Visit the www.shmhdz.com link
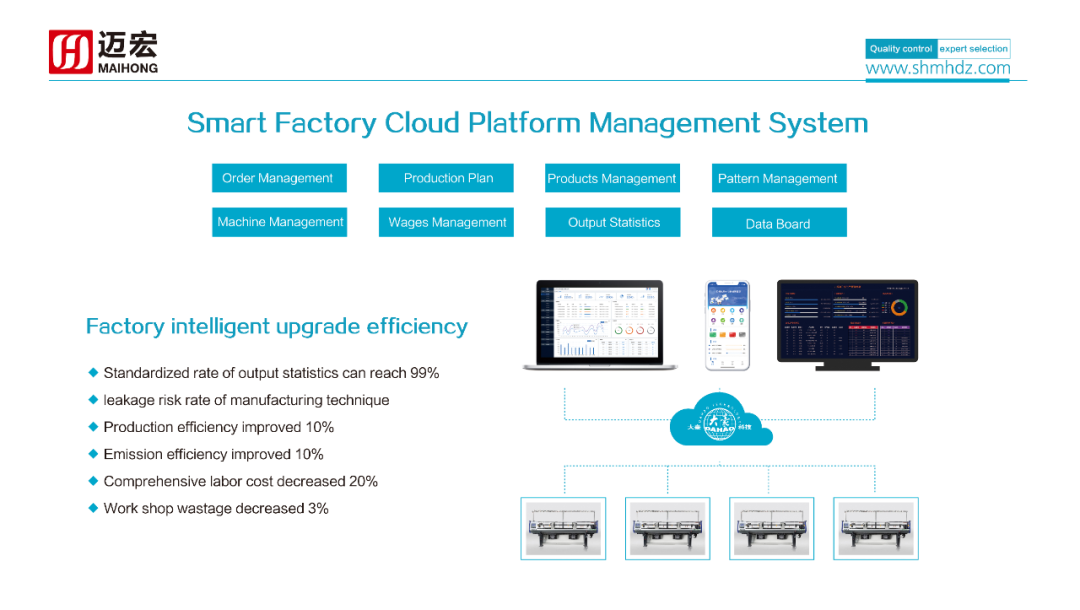The image size is (1080, 610). pyautogui.click(x=937, y=69)
